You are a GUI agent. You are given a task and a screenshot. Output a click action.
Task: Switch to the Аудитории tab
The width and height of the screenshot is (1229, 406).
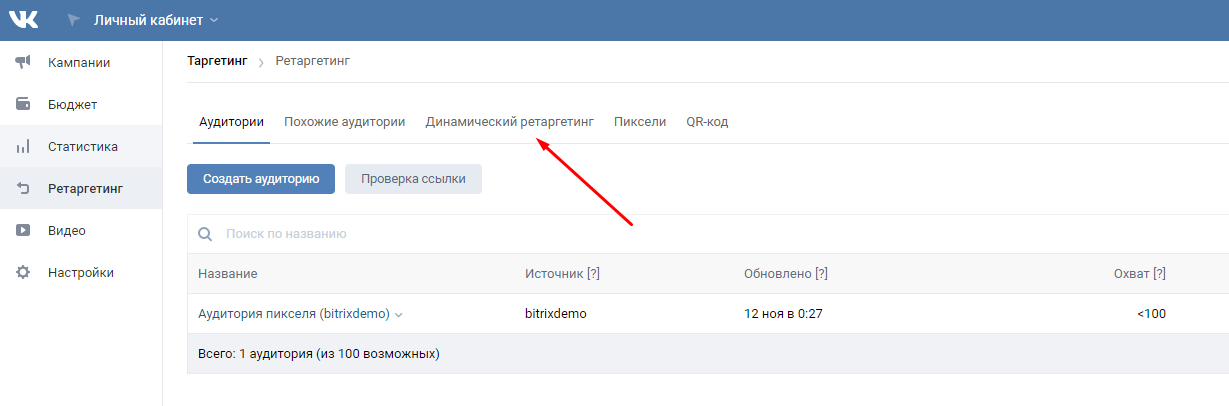(x=232, y=122)
